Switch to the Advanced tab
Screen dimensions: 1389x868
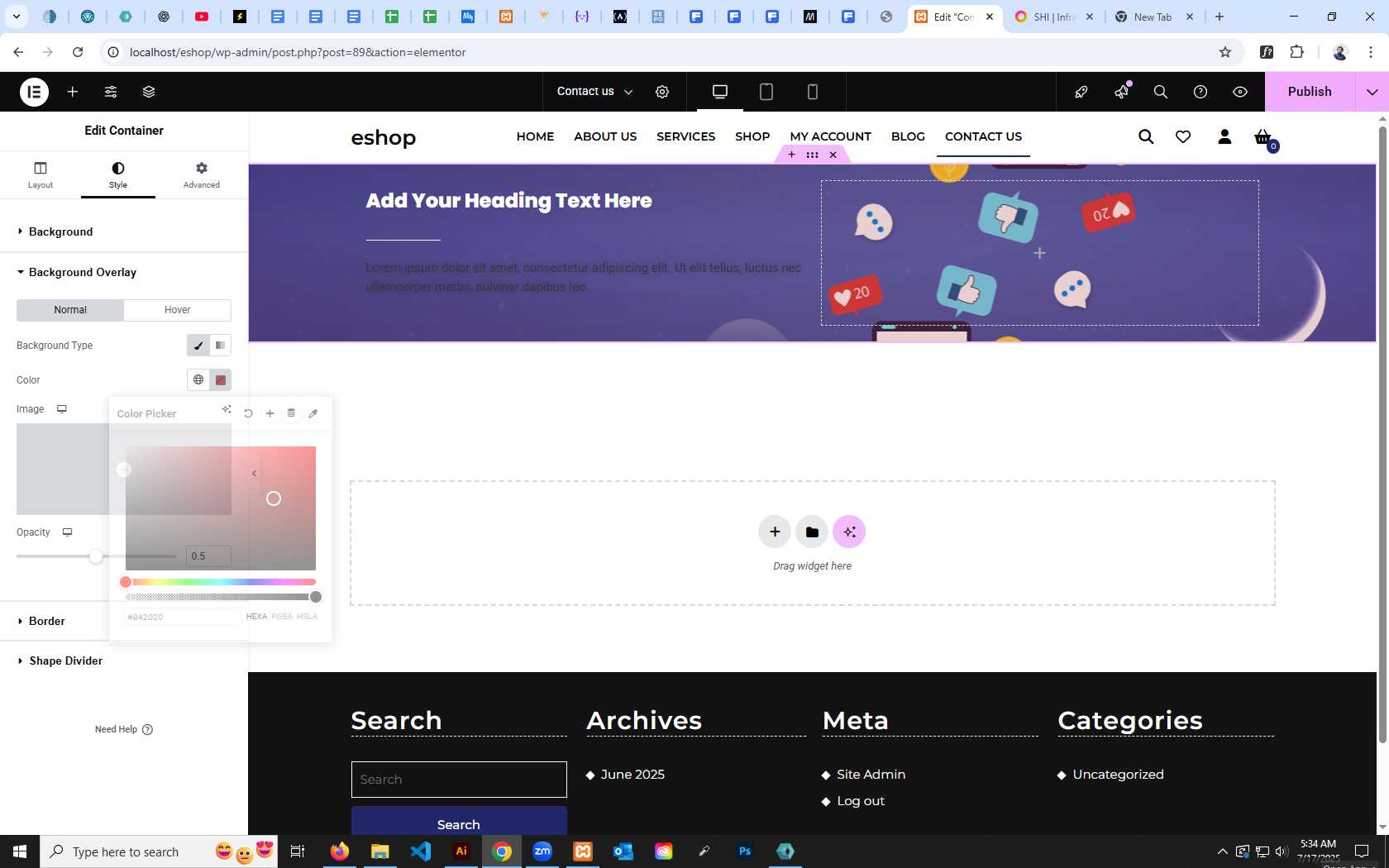click(202, 174)
